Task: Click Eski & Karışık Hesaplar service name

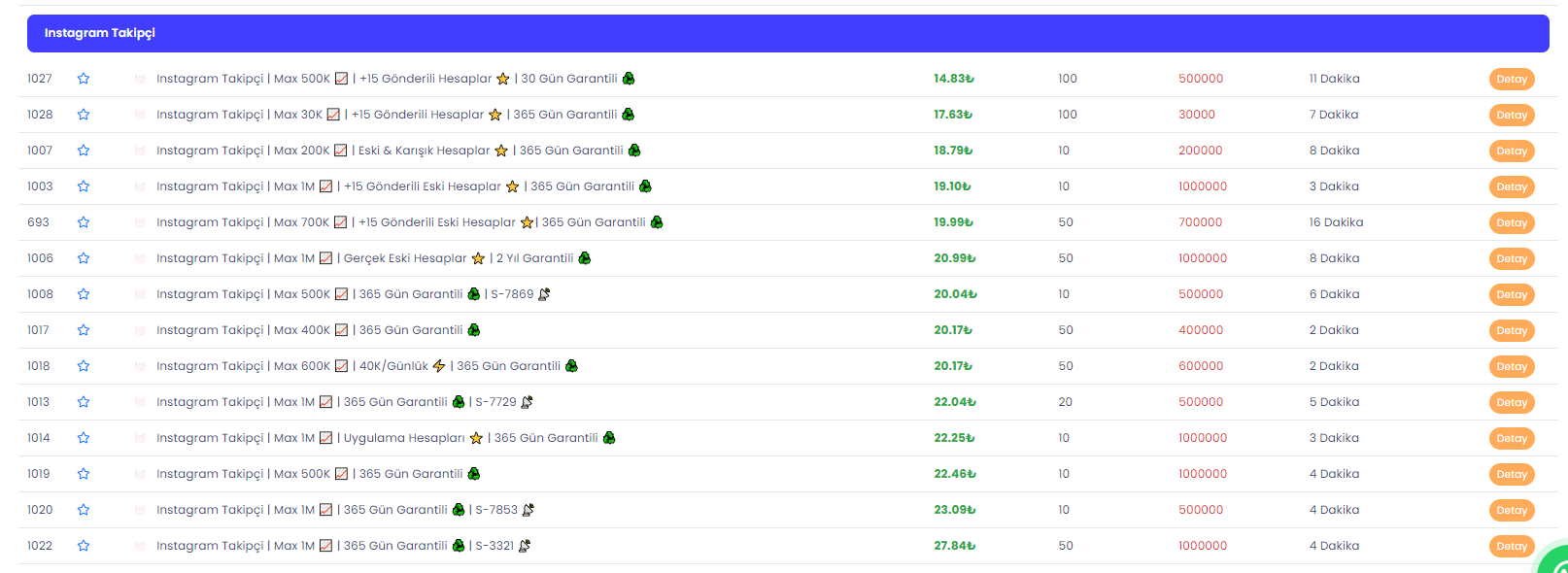Action: click(398, 151)
